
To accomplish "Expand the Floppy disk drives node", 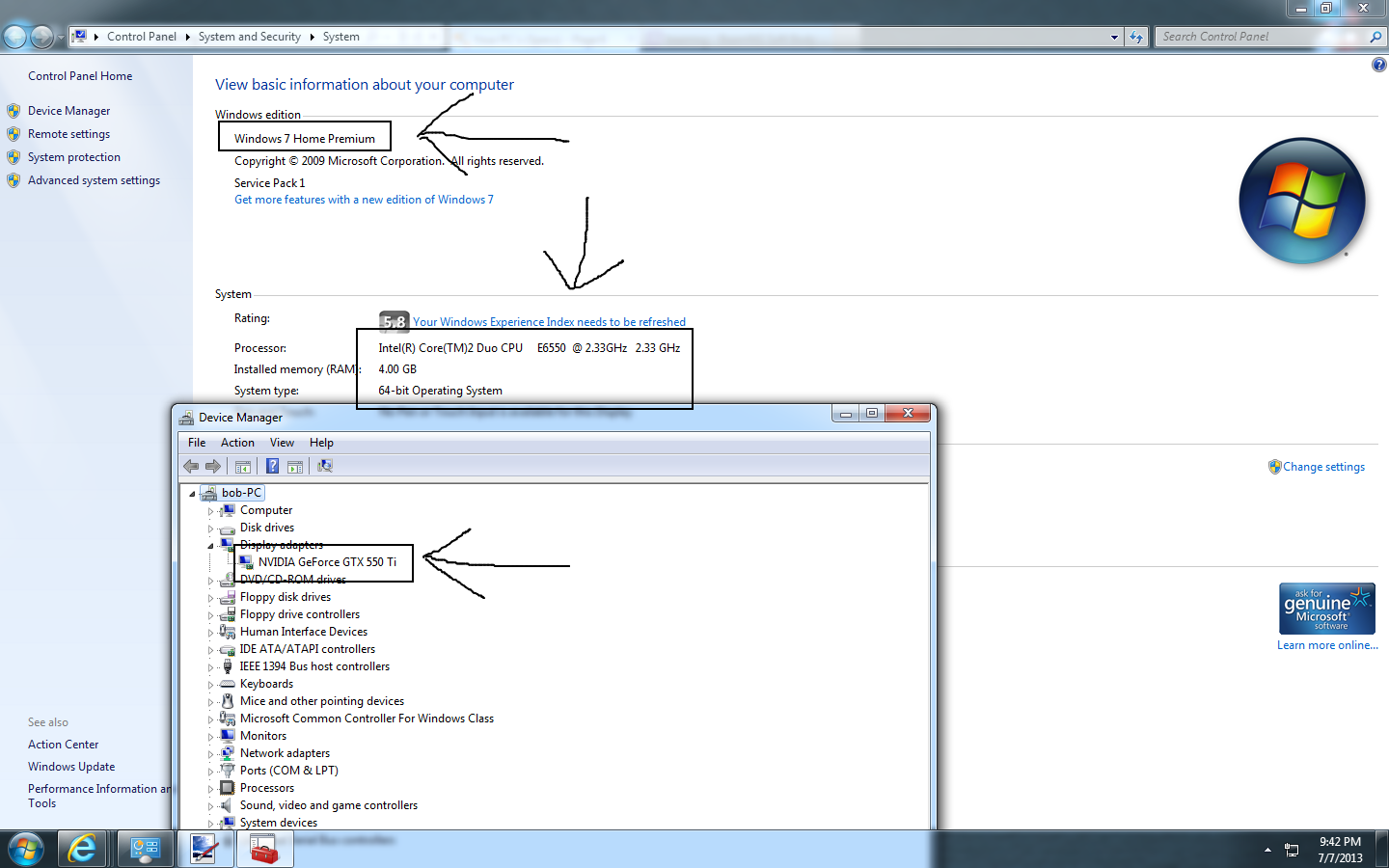I will (210, 598).
